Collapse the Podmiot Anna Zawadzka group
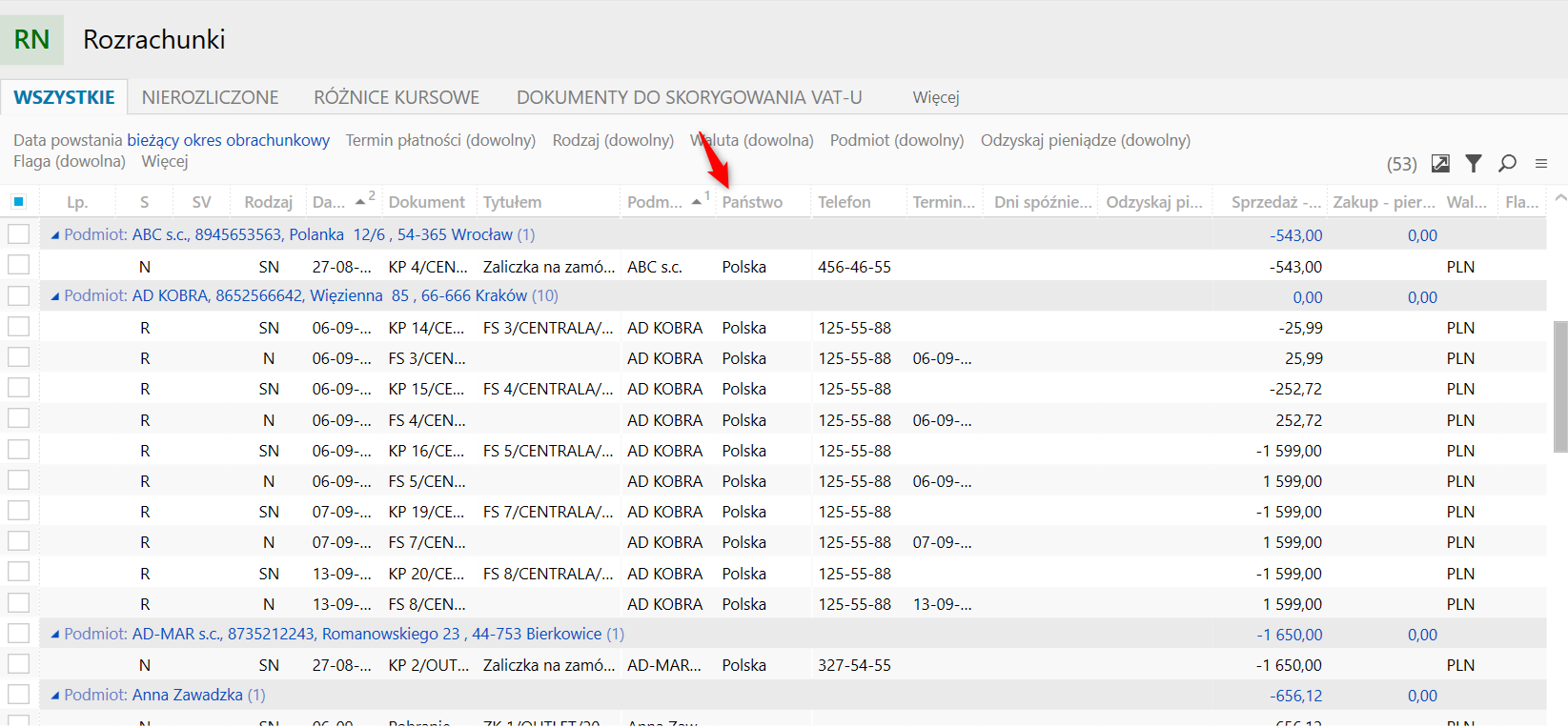1568x728 pixels. pos(55,696)
